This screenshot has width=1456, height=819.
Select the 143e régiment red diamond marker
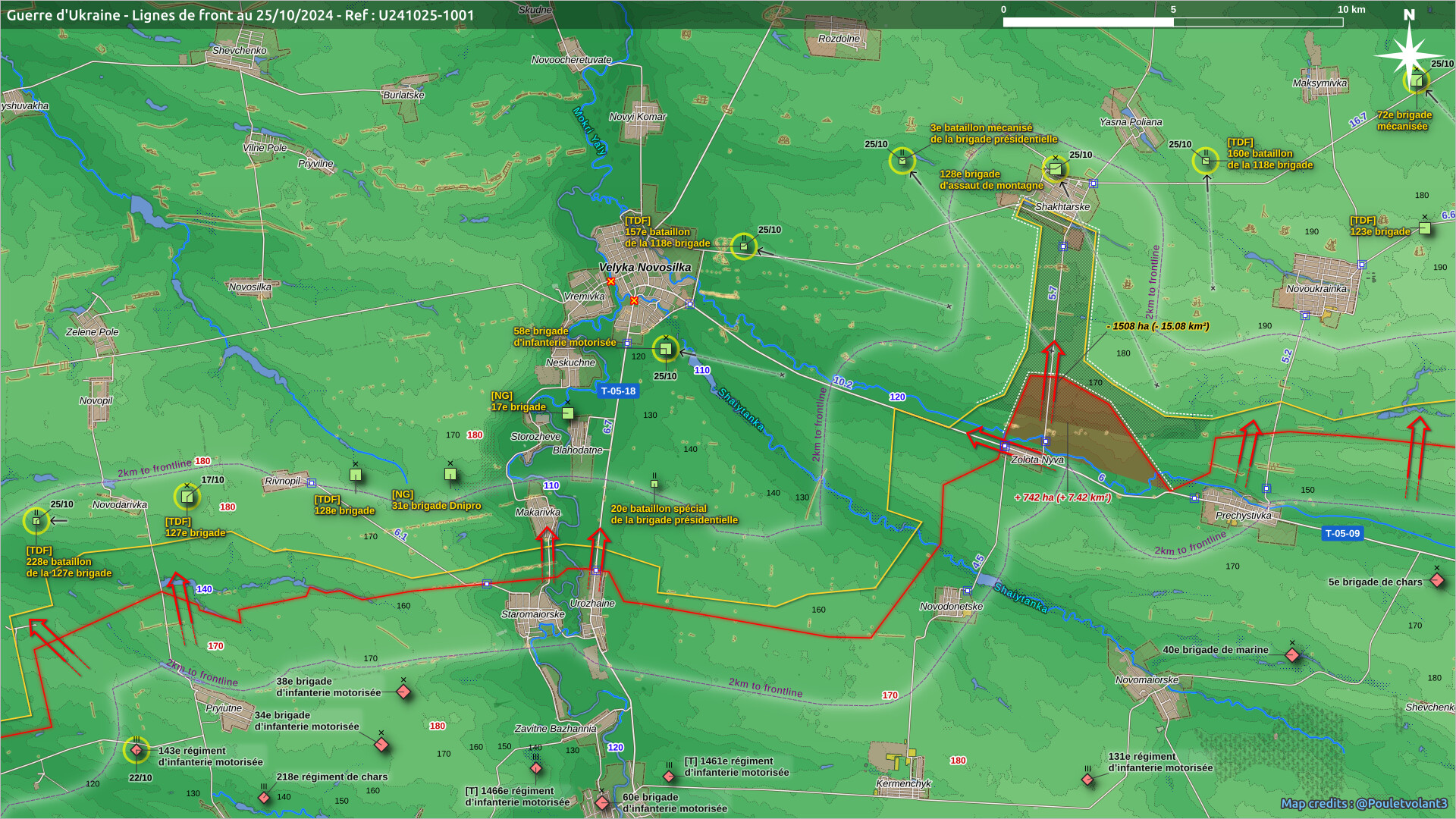click(136, 751)
